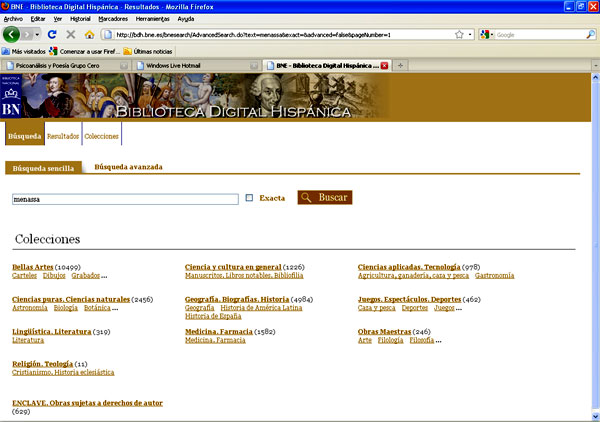This screenshot has width=600, height=422.
Task: Open the Archivo menu
Action: tap(13, 19)
